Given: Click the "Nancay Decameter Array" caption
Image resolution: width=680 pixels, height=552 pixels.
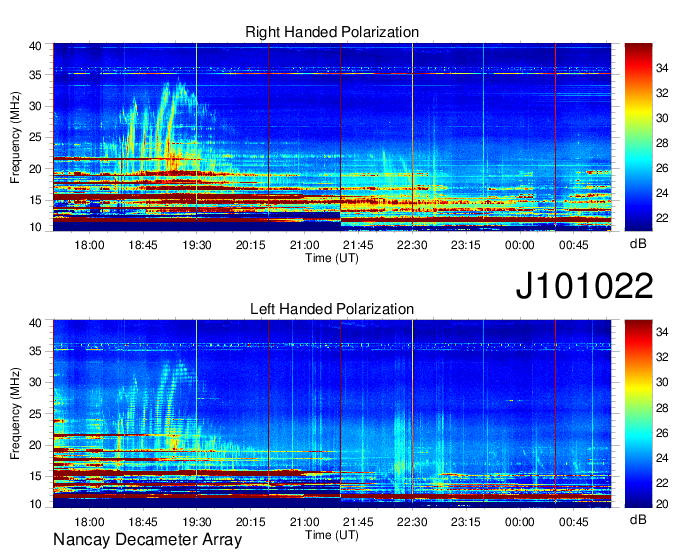Looking at the screenshot, I should click(147, 540).
